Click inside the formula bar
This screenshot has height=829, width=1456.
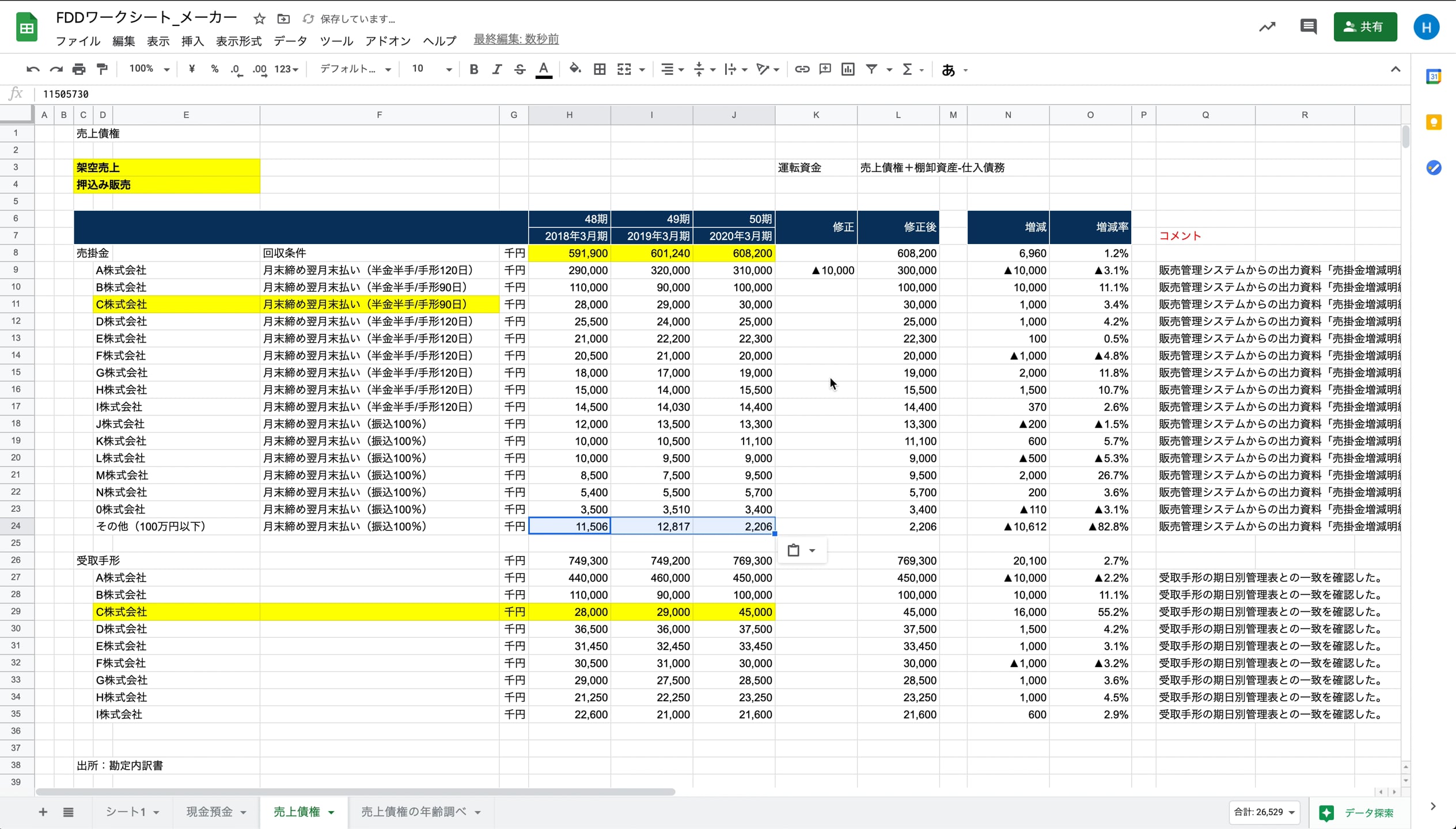(x=403, y=94)
